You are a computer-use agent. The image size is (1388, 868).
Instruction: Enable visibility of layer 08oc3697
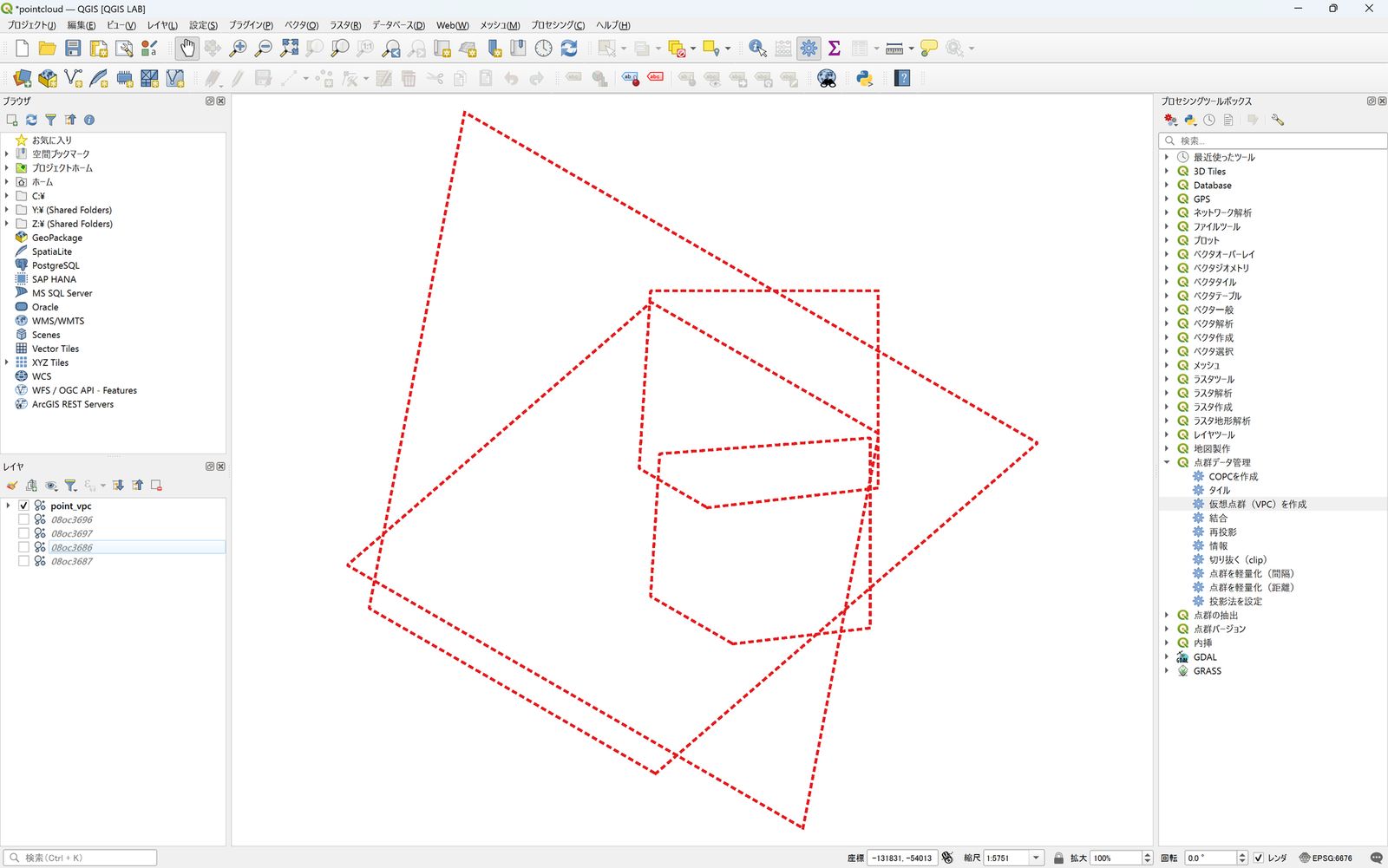[23, 533]
